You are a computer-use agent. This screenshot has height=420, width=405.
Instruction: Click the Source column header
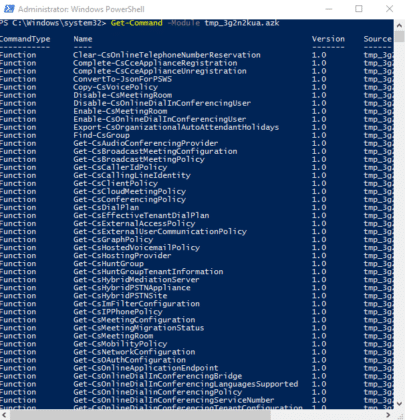[378, 39]
